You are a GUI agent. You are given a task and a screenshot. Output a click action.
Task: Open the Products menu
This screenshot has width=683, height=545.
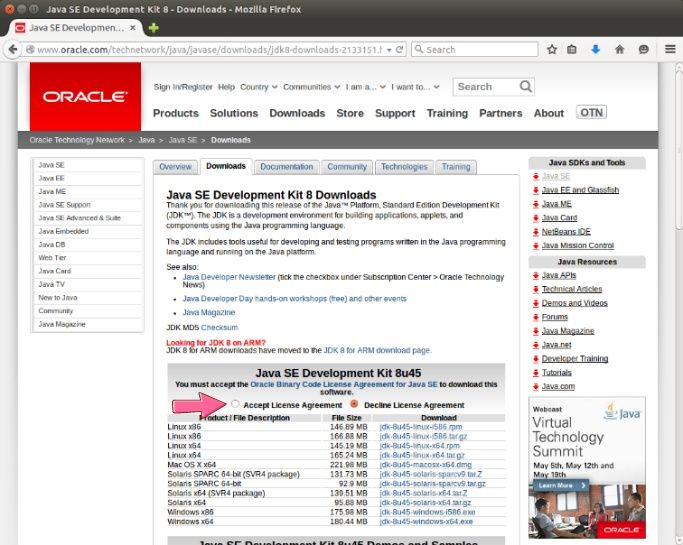pyautogui.click(x=176, y=113)
